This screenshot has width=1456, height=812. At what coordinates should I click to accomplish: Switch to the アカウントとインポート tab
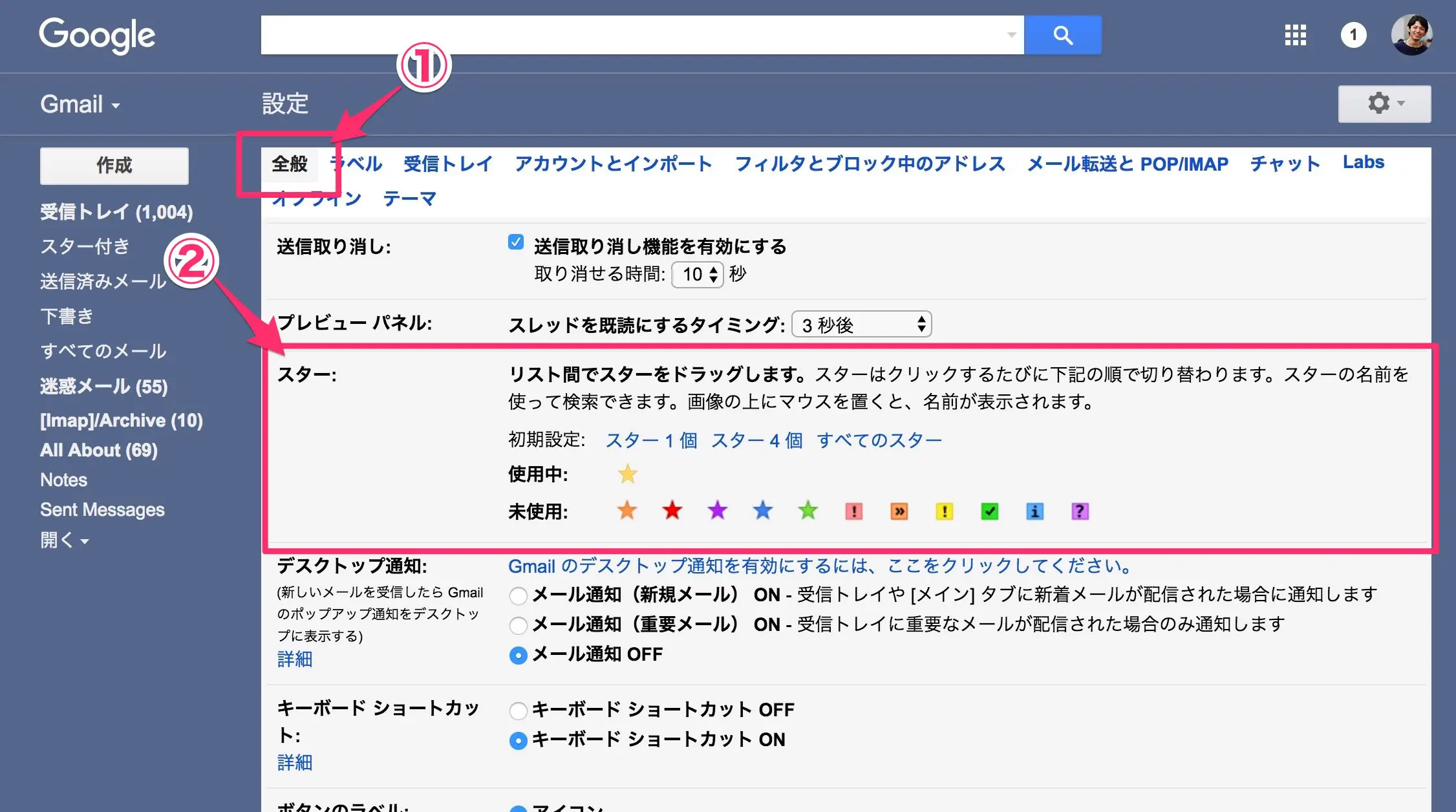pos(614,164)
